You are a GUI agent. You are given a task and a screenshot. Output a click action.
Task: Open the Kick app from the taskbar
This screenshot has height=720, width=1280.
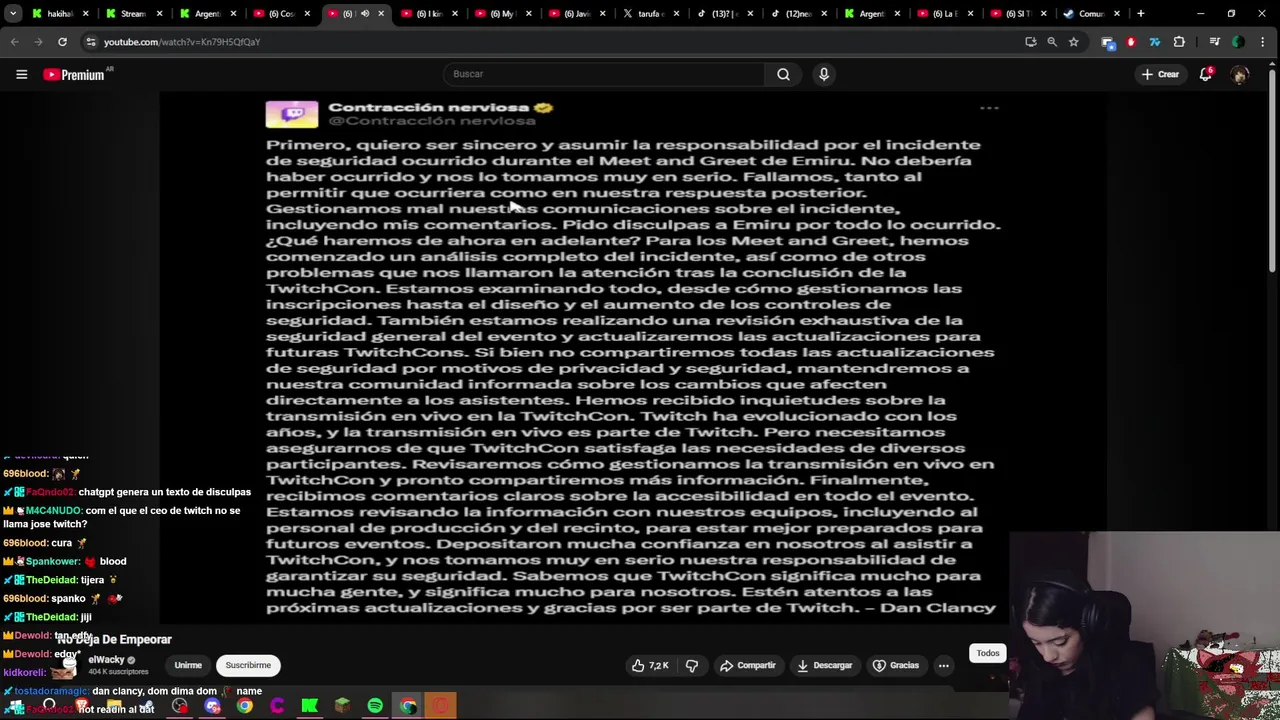point(310,706)
